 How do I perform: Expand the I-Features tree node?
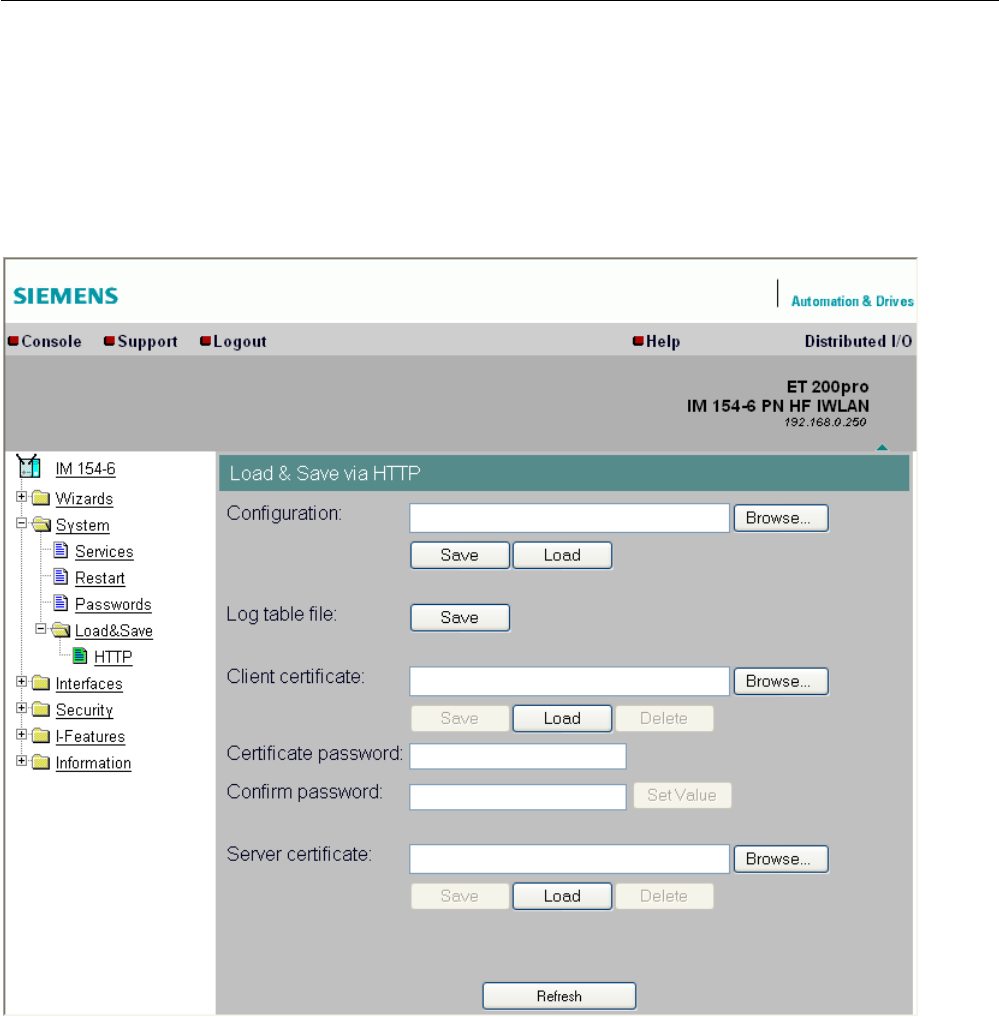(x=21, y=734)
